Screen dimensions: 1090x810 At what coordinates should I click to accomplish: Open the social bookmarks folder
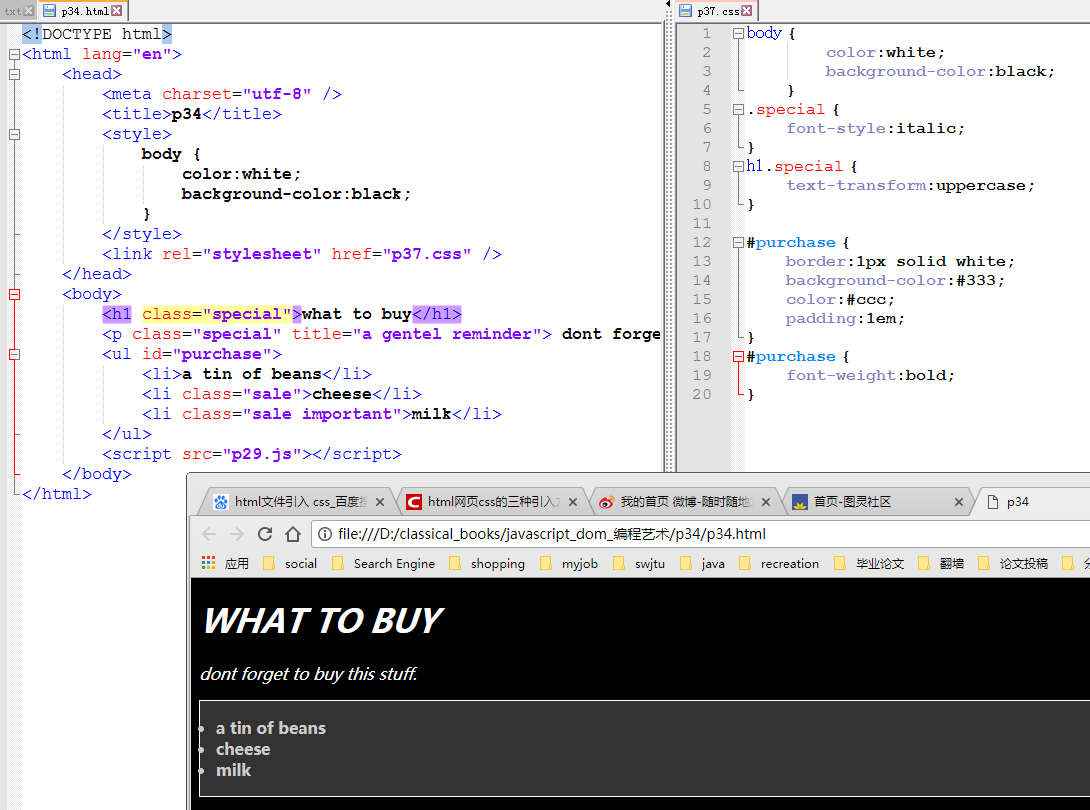[290, 563]
